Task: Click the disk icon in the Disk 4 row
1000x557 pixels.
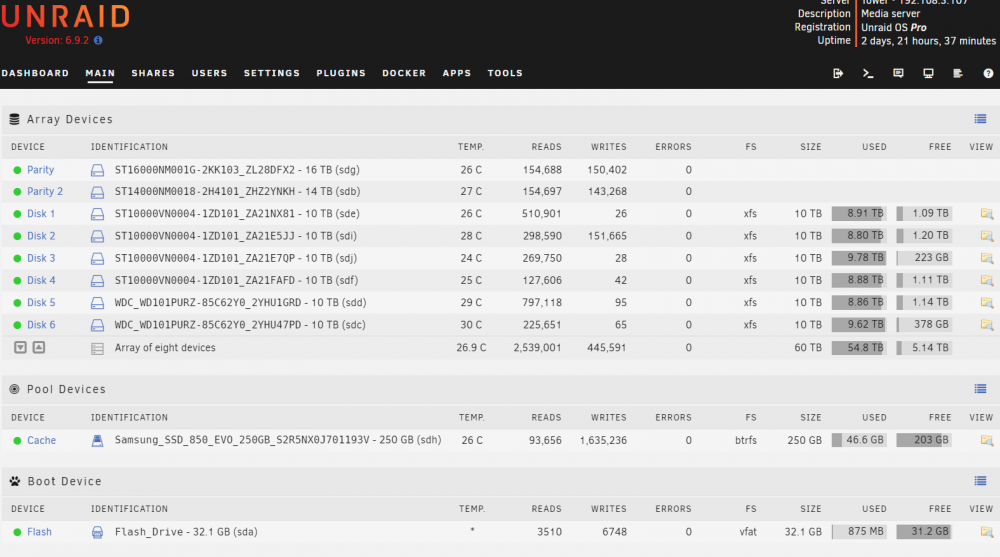Action: [x=97, y=281]
